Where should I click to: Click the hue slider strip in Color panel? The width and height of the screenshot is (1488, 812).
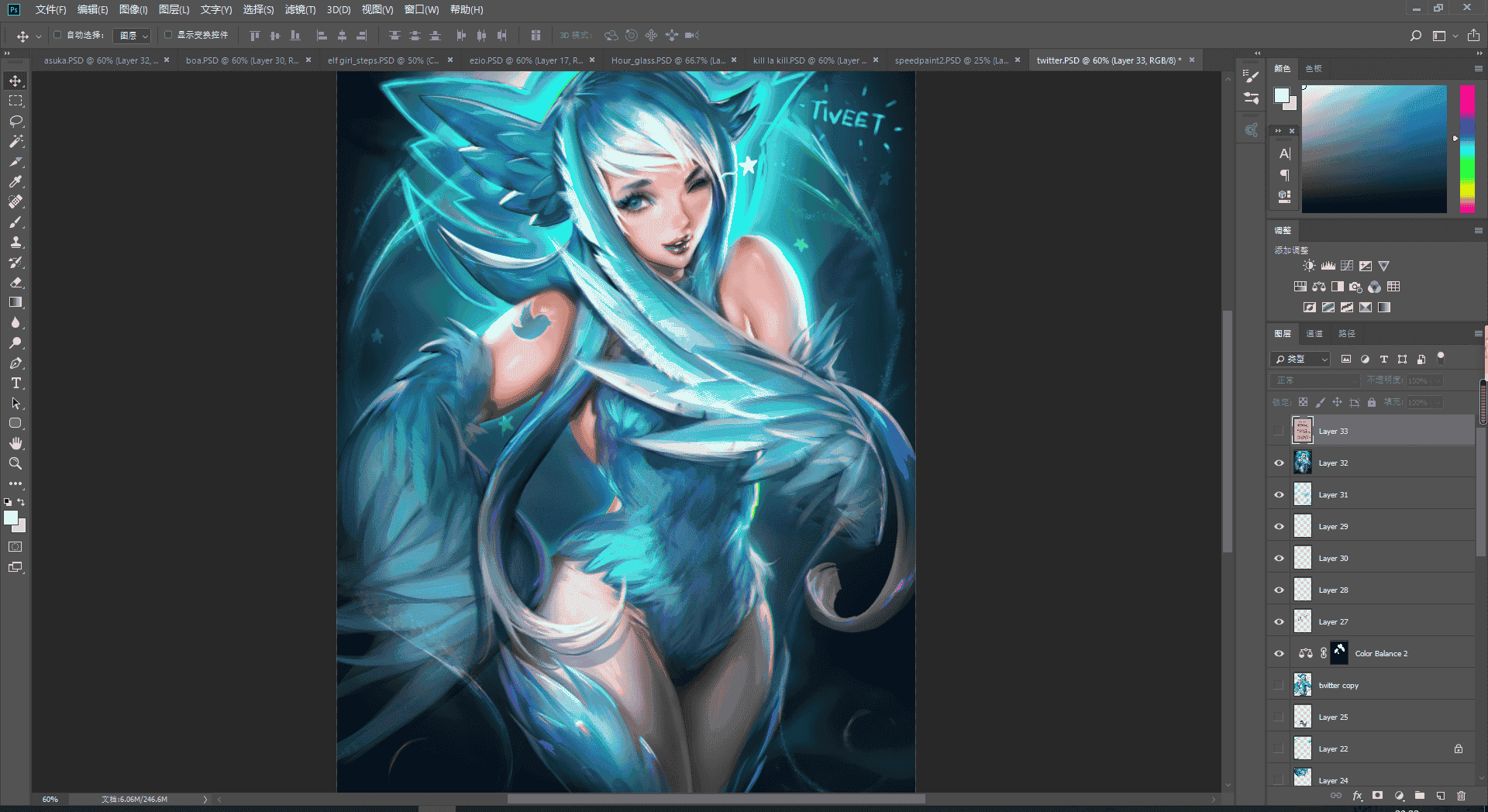point(1467,149)
